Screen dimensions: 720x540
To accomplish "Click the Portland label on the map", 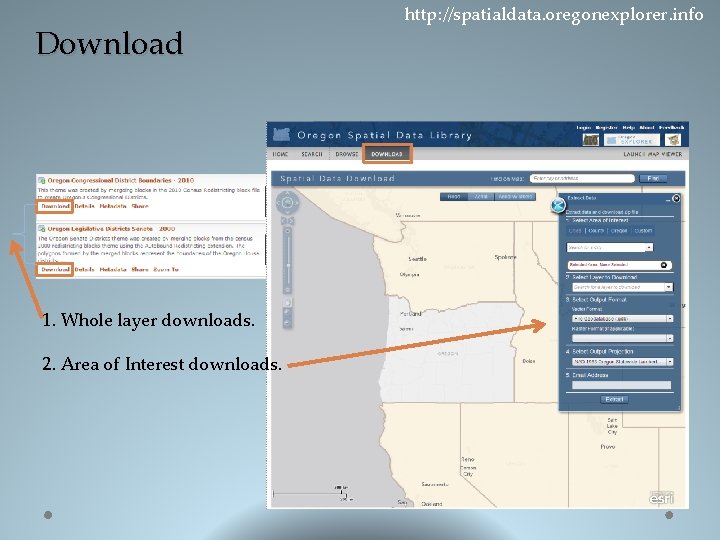I will [x=411, y=314].
